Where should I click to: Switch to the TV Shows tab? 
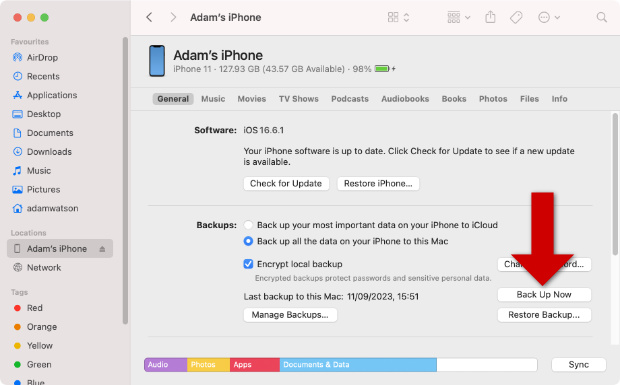[x=299, y=99]
